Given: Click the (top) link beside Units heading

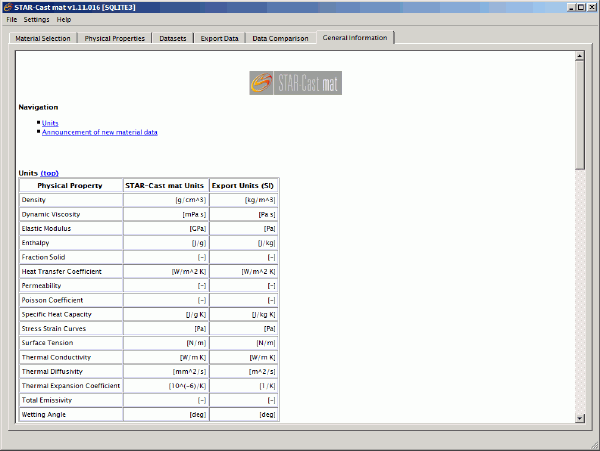Looking at the screenshot, I should [49, 173].
